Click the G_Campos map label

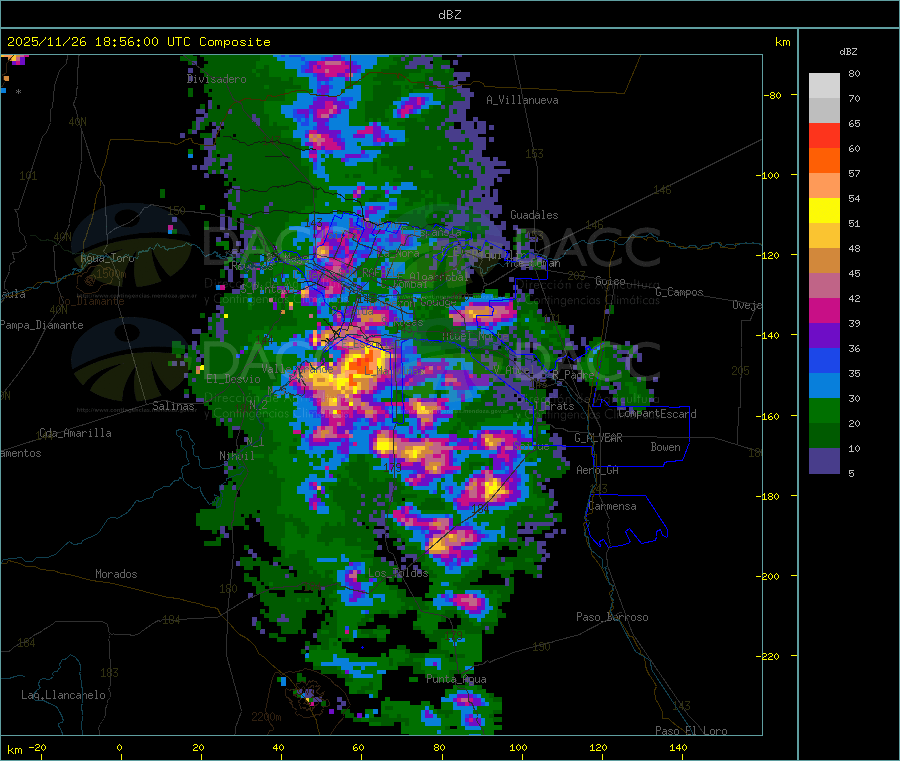coord(679,293)
